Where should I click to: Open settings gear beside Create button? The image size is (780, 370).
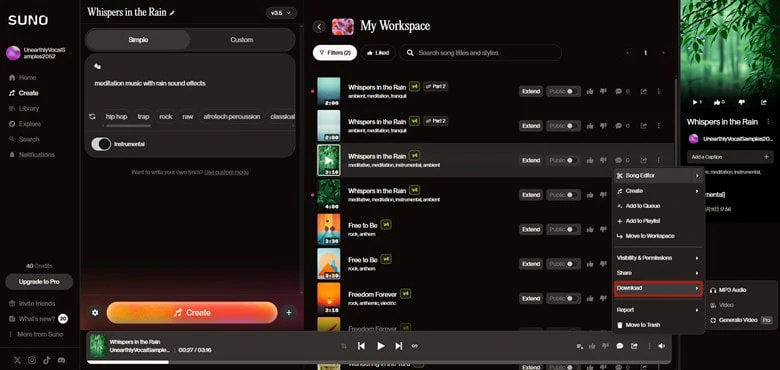95,313
